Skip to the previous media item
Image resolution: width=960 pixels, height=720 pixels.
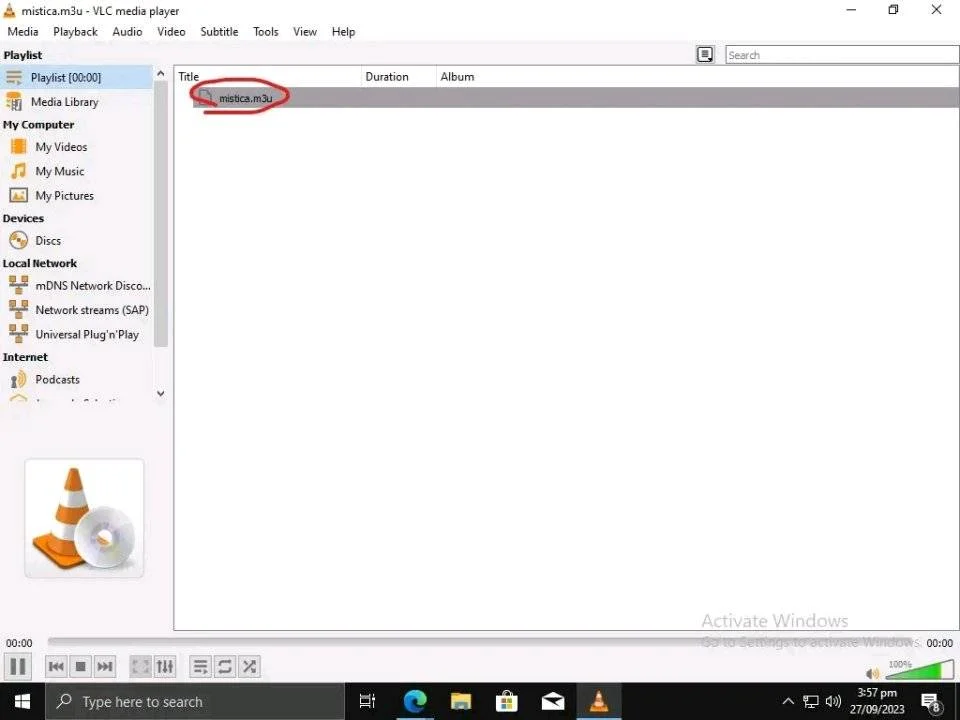(x=56, y=666)
